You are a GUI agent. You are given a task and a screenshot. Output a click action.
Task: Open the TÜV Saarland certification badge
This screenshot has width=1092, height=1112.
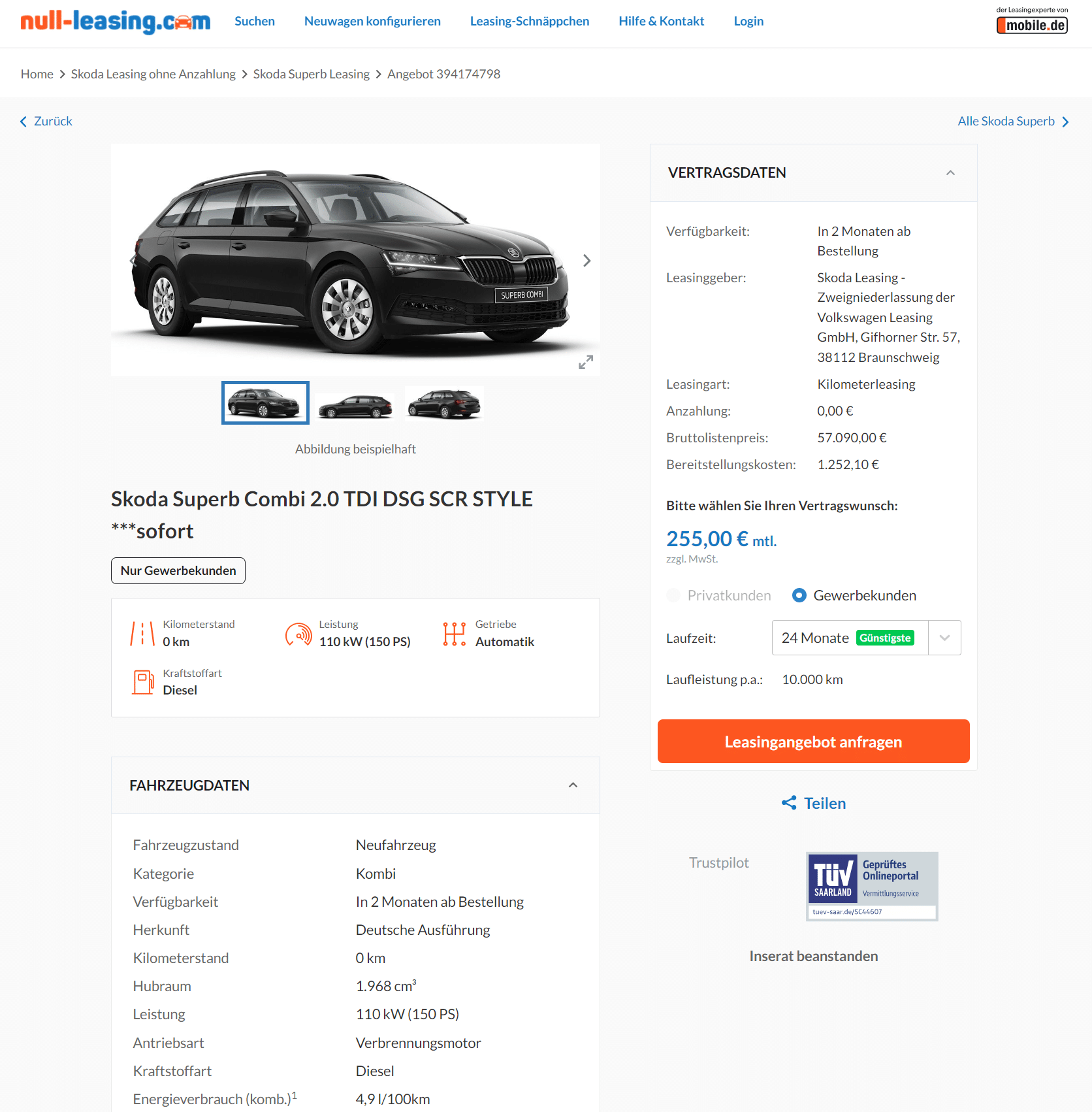point(872,886)
